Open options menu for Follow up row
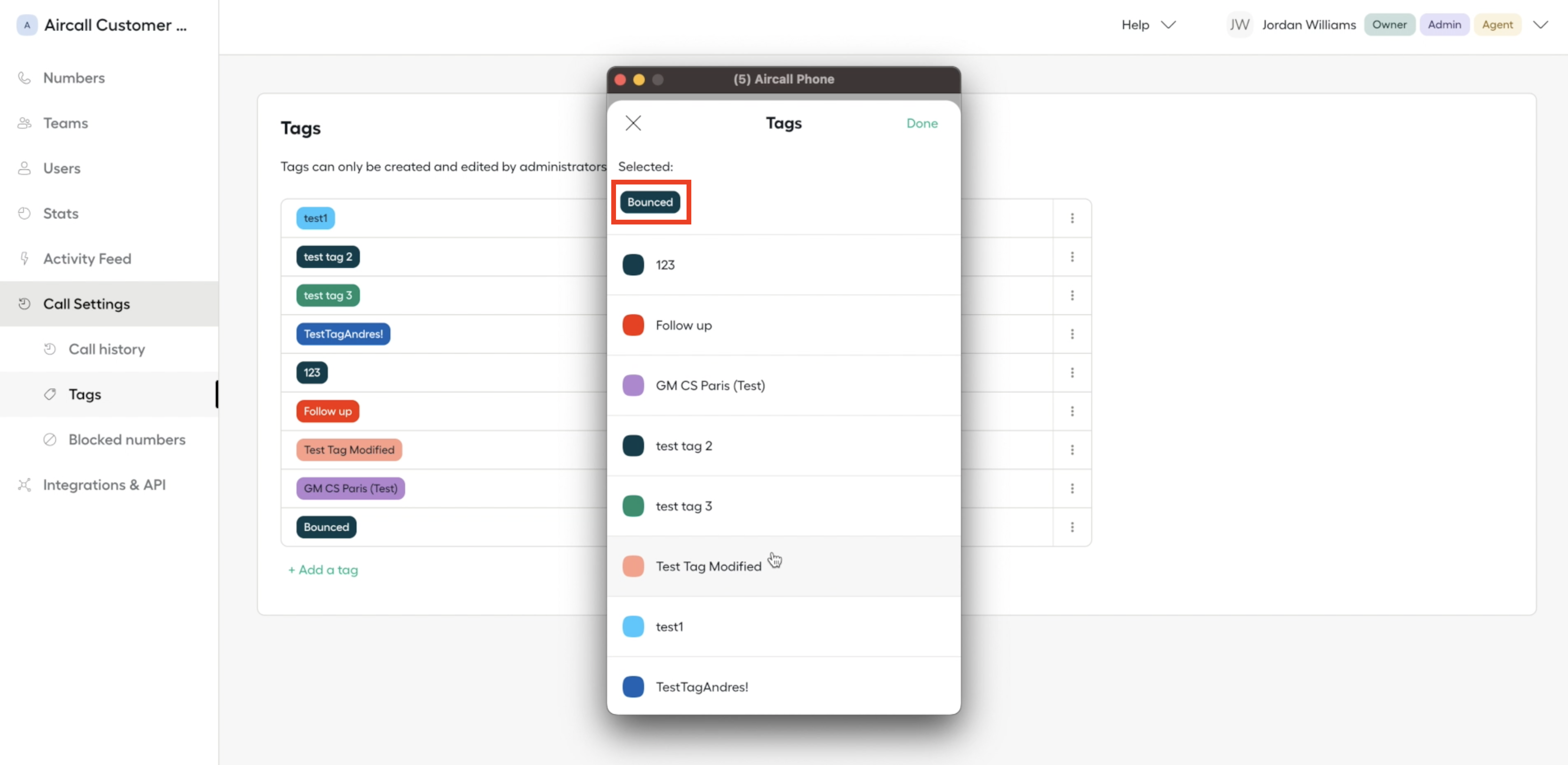 (x=1072, y=411)
